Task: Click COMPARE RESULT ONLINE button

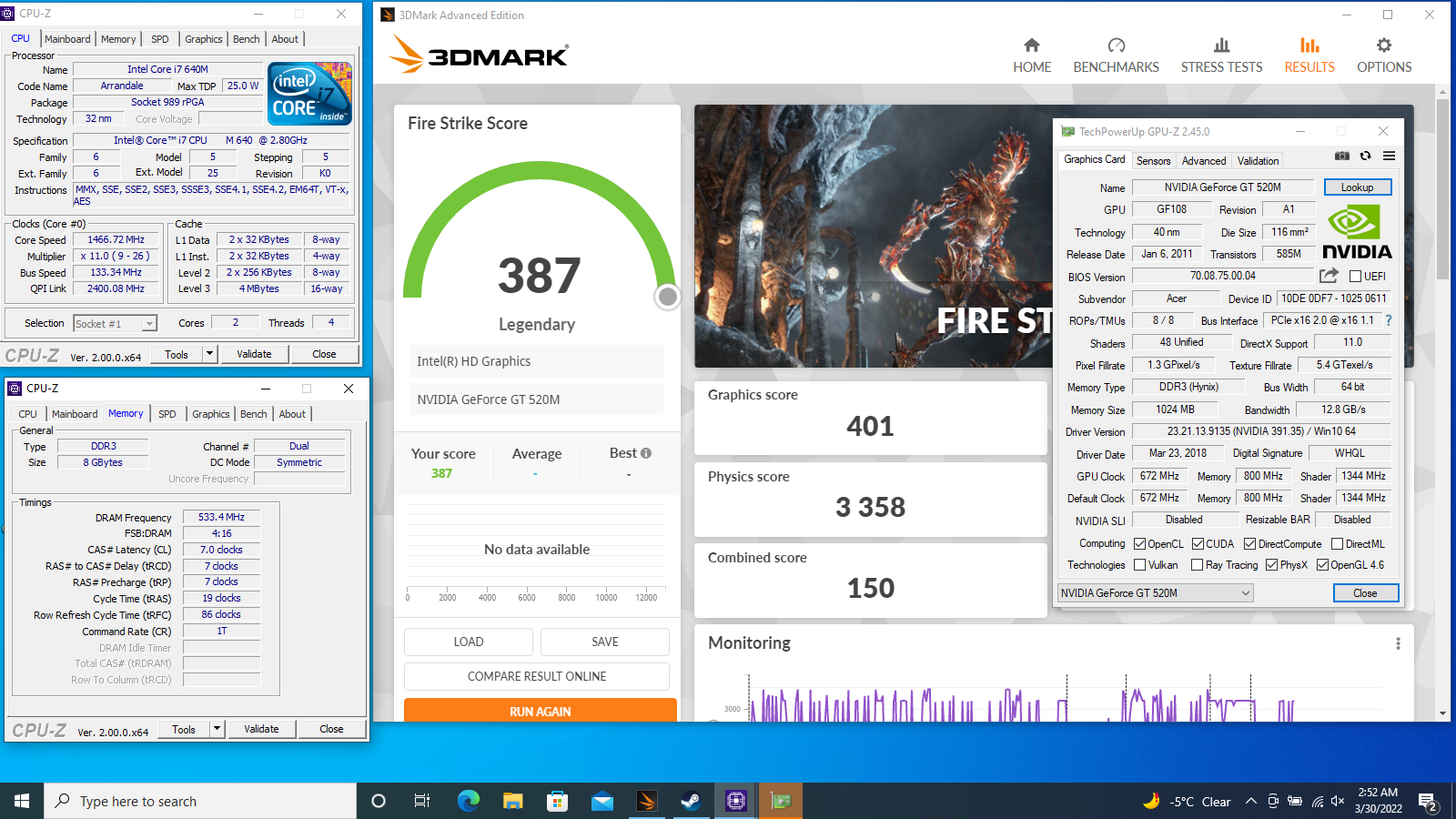Action: 537,676
